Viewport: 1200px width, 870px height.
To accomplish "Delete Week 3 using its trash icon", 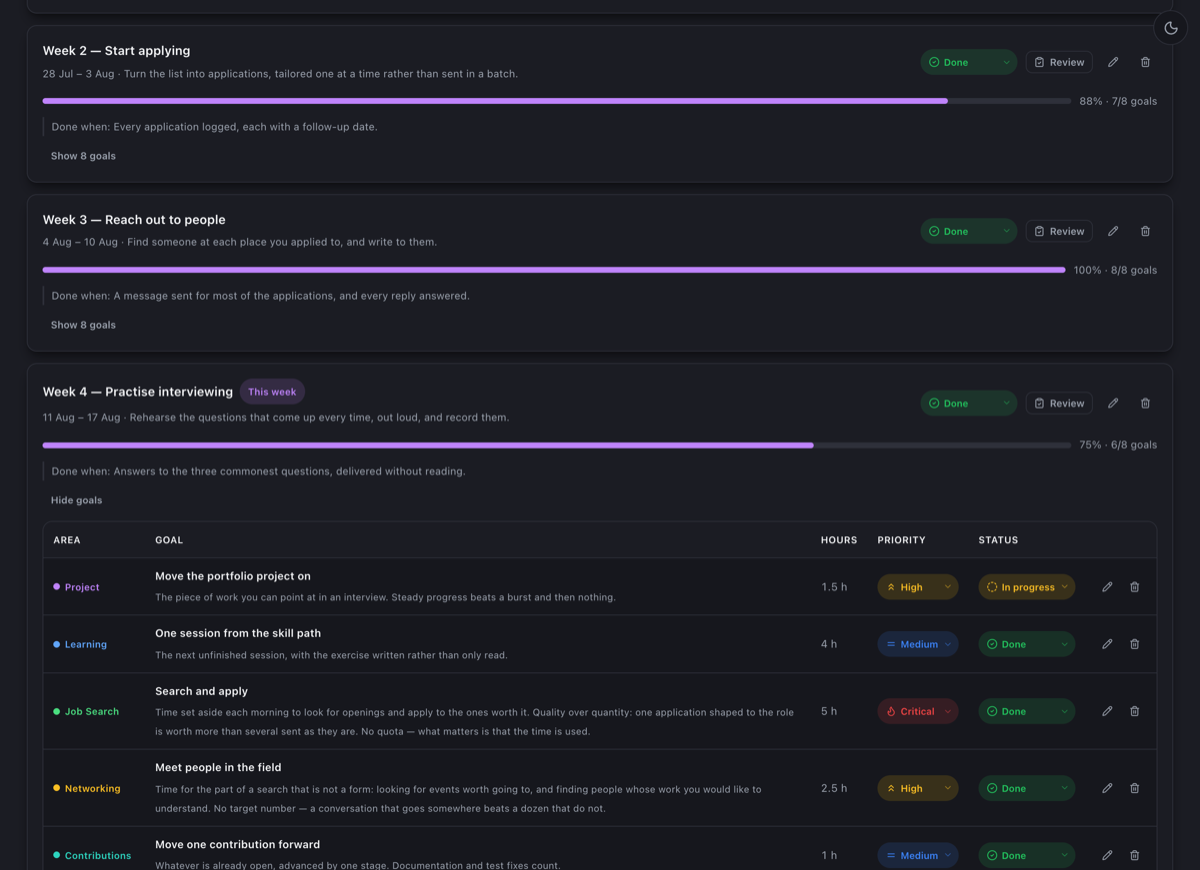I will click(x=1145, y=231).
